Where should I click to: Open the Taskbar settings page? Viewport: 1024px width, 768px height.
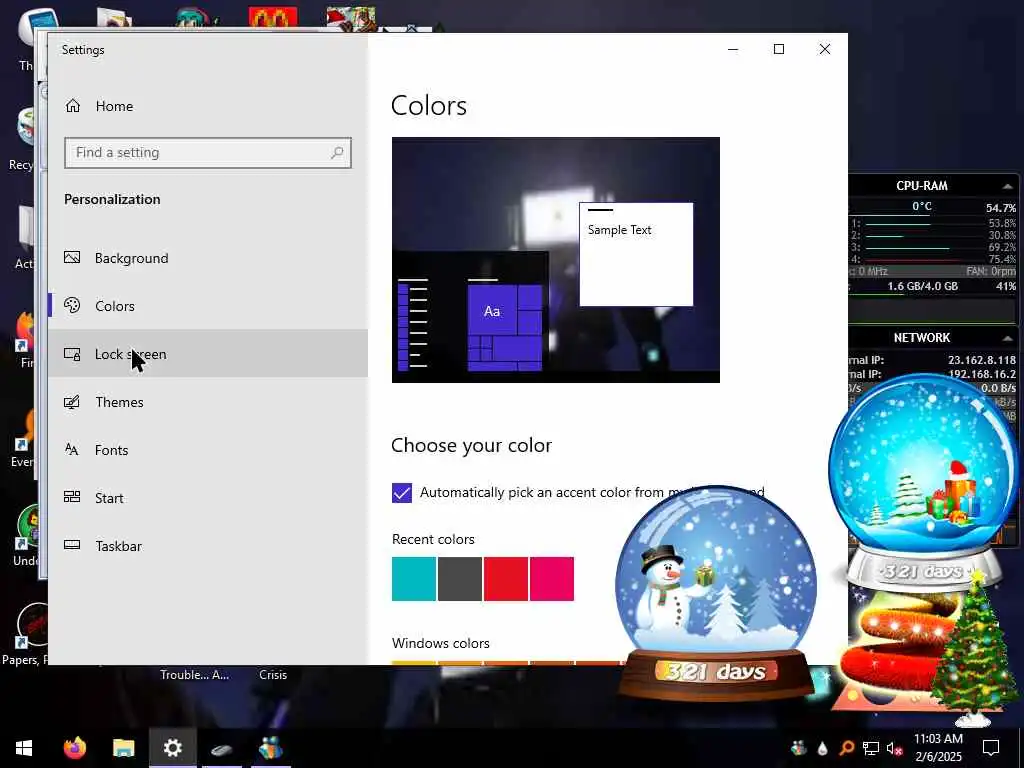[x=208, y=546]
